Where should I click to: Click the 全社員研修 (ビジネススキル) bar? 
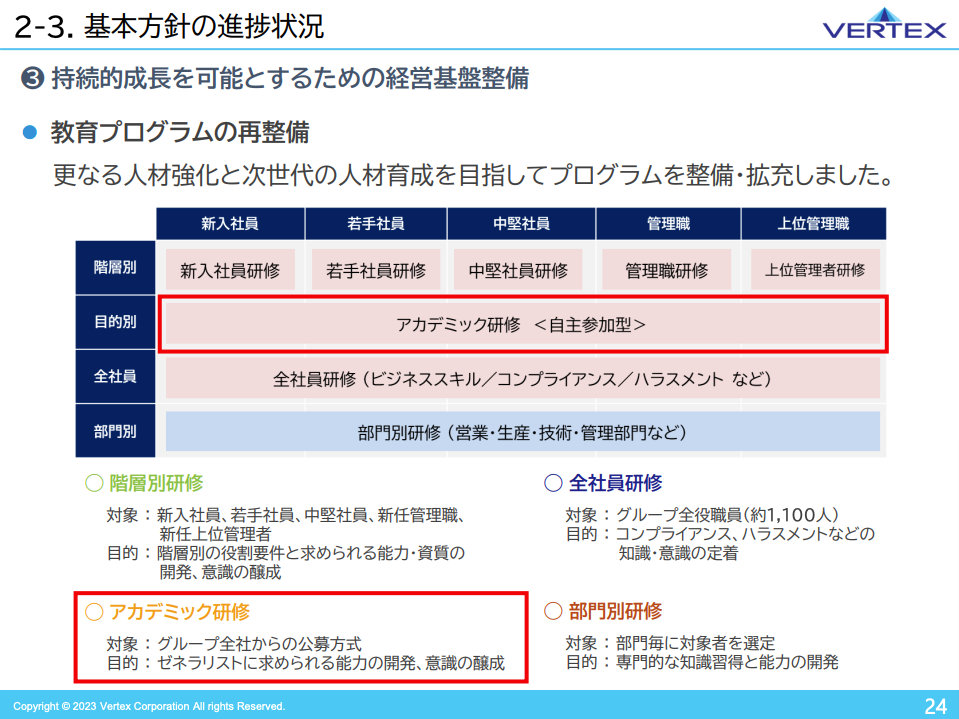click(522, 379)
